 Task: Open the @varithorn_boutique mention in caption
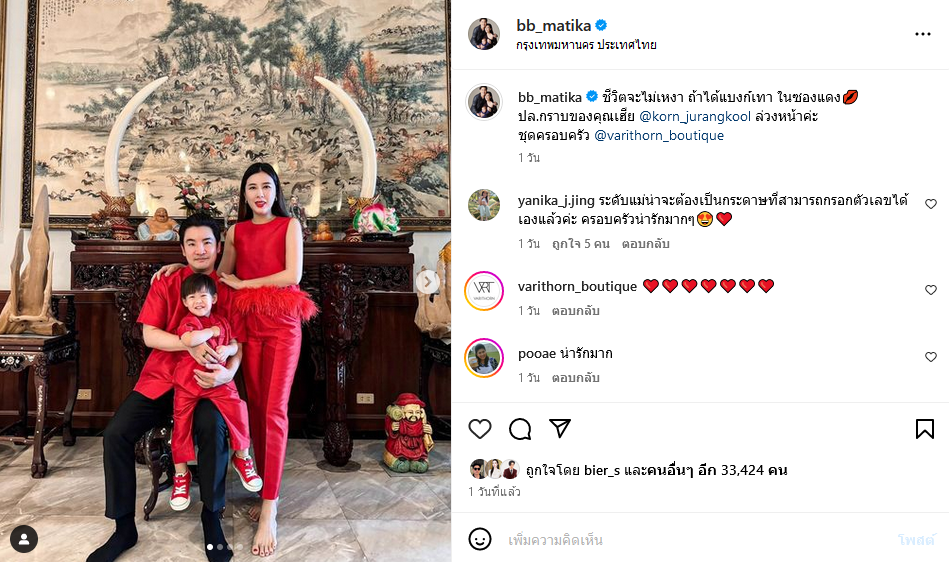659,136
